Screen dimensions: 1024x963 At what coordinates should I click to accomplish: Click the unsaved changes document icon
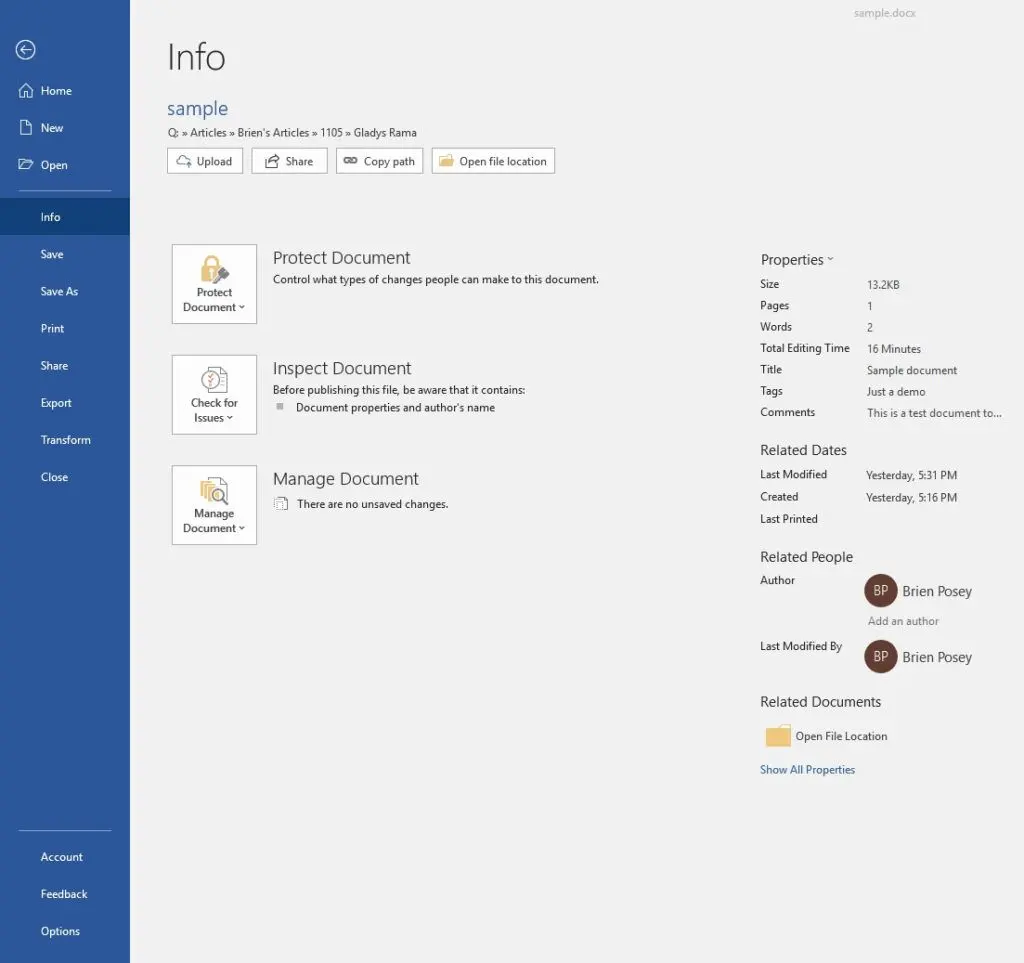tap(281, 503)
